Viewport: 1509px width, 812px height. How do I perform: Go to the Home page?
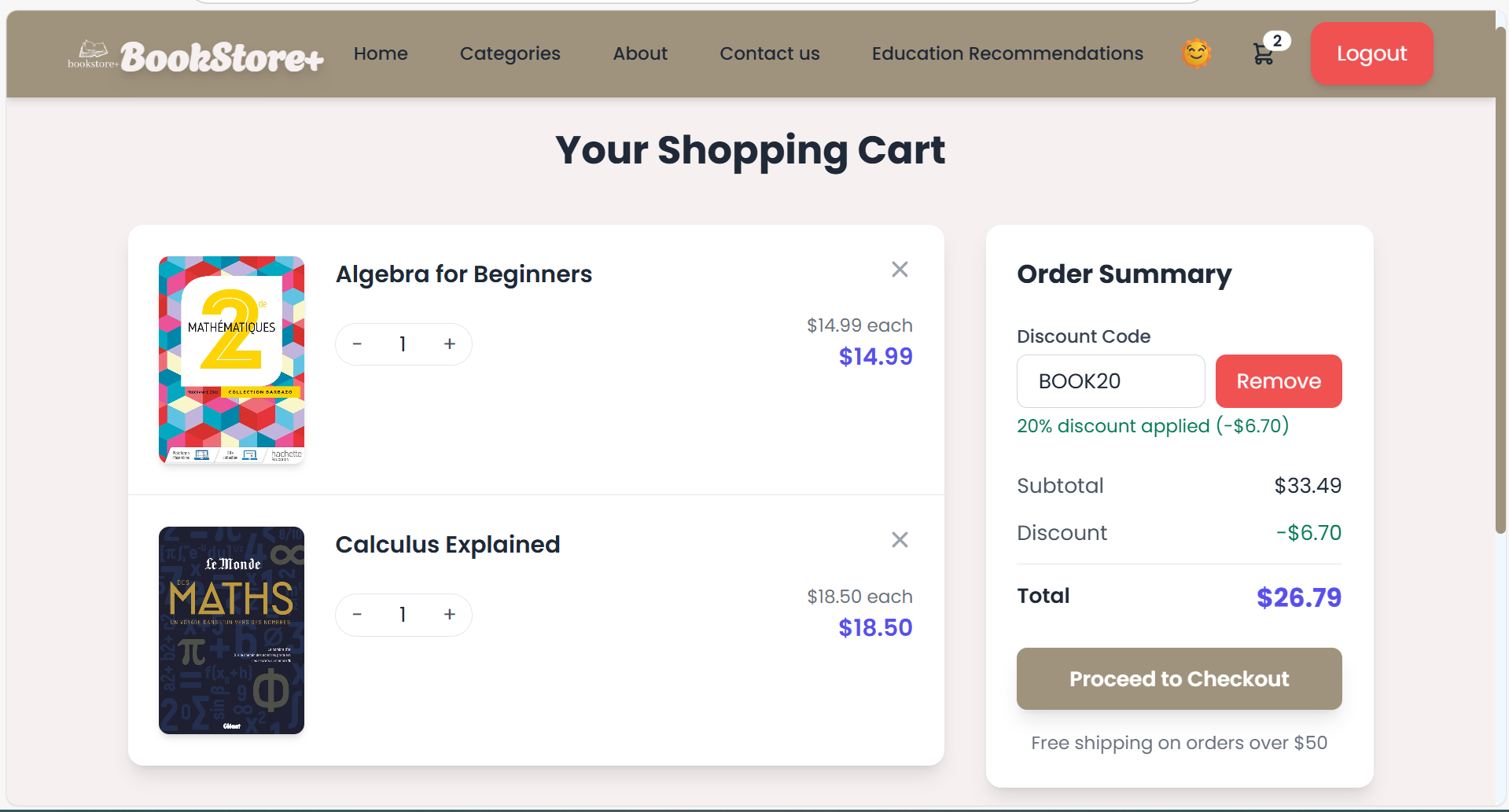tap(381, 53)
